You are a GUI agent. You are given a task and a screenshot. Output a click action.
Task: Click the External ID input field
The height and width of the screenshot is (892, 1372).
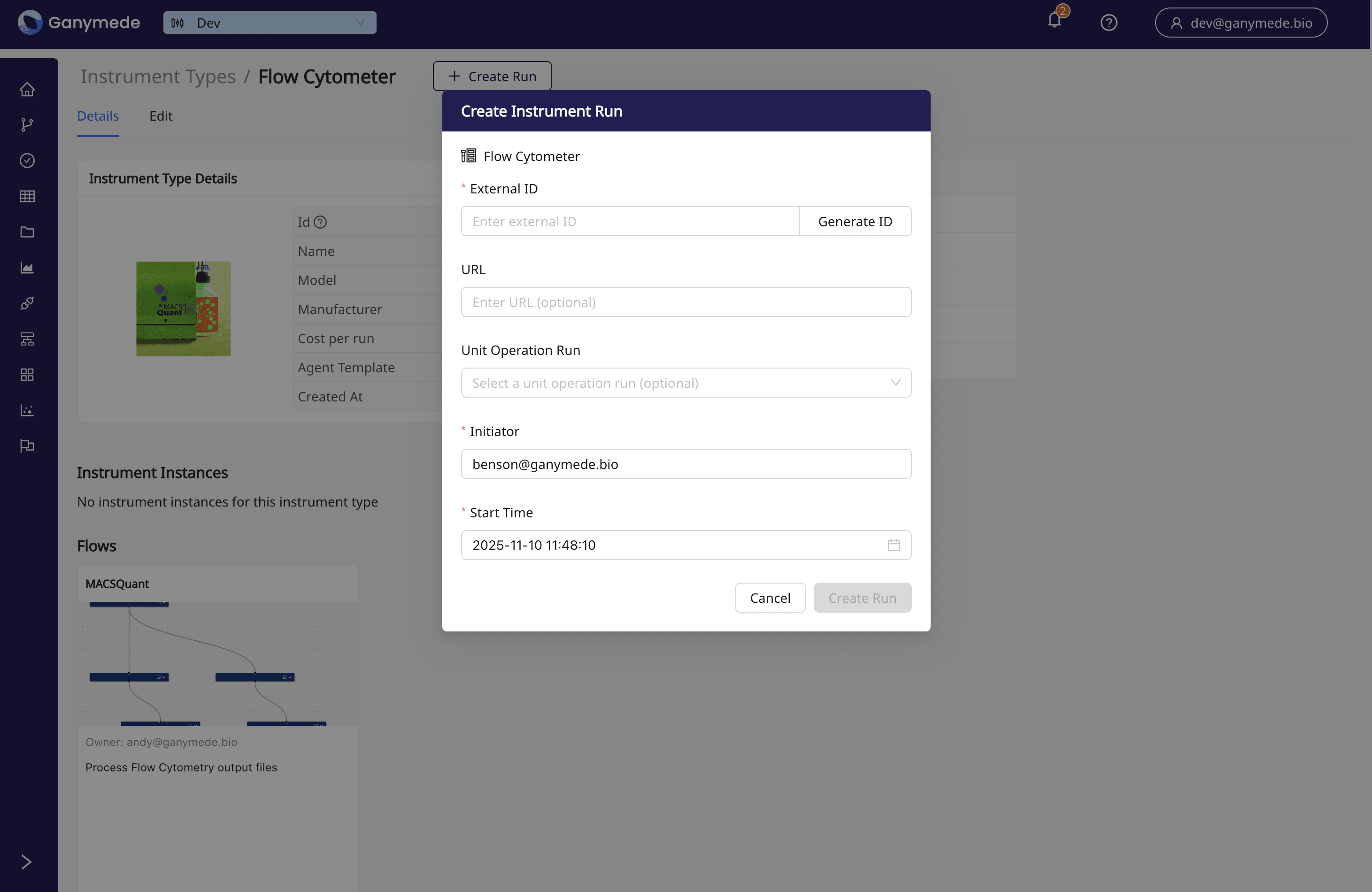[630, 221]
